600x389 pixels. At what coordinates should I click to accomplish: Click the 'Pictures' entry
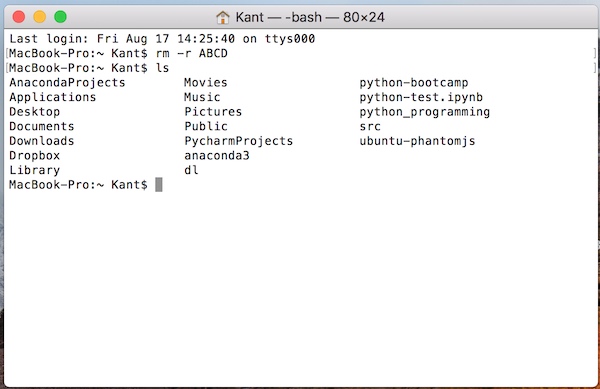point(213,112)
